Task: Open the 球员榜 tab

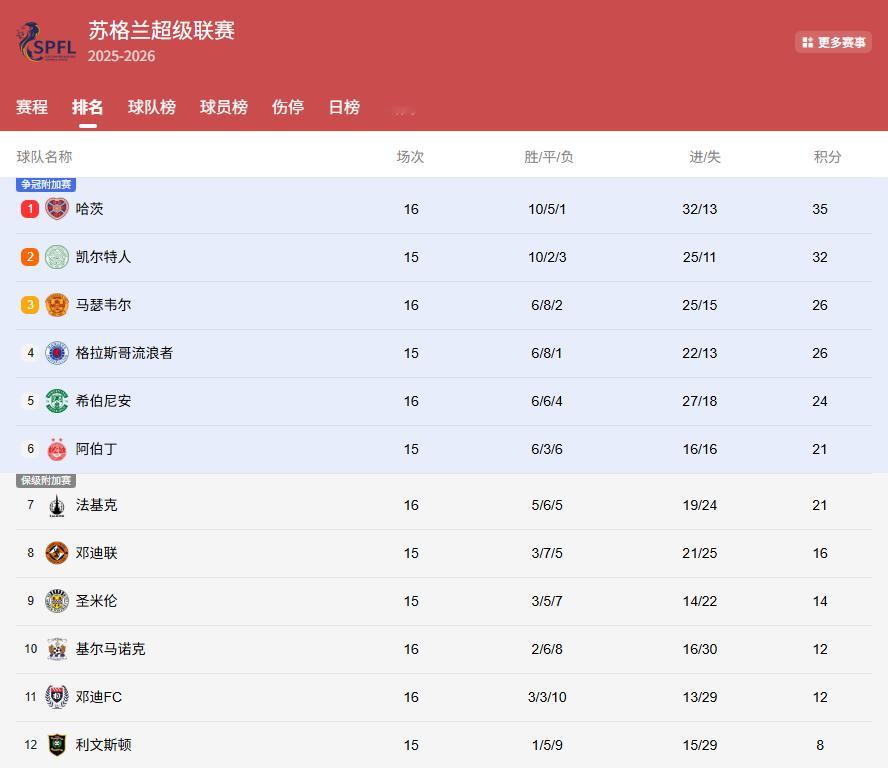Action: click(224, 107)
